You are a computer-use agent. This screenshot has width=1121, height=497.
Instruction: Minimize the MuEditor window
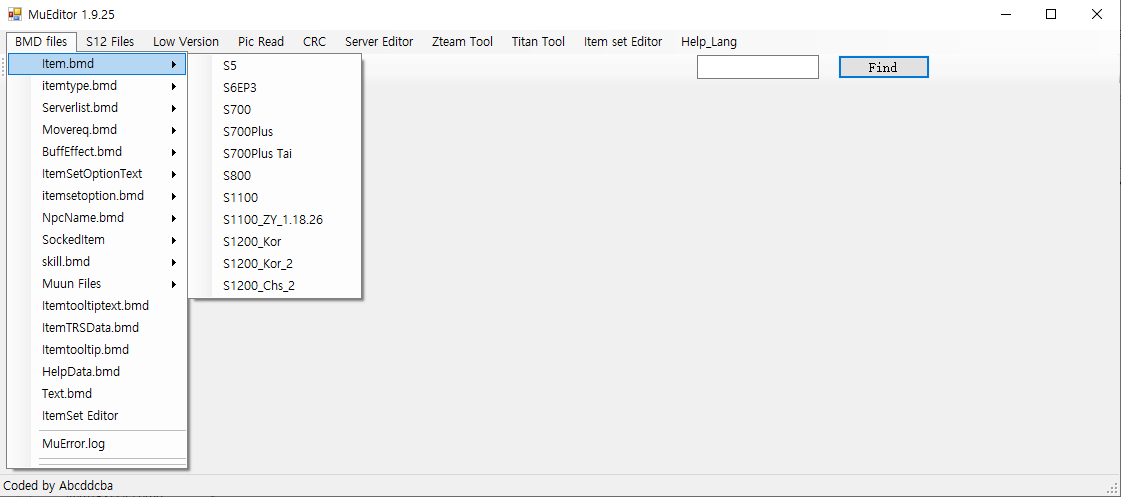[x=1006, y=14]
